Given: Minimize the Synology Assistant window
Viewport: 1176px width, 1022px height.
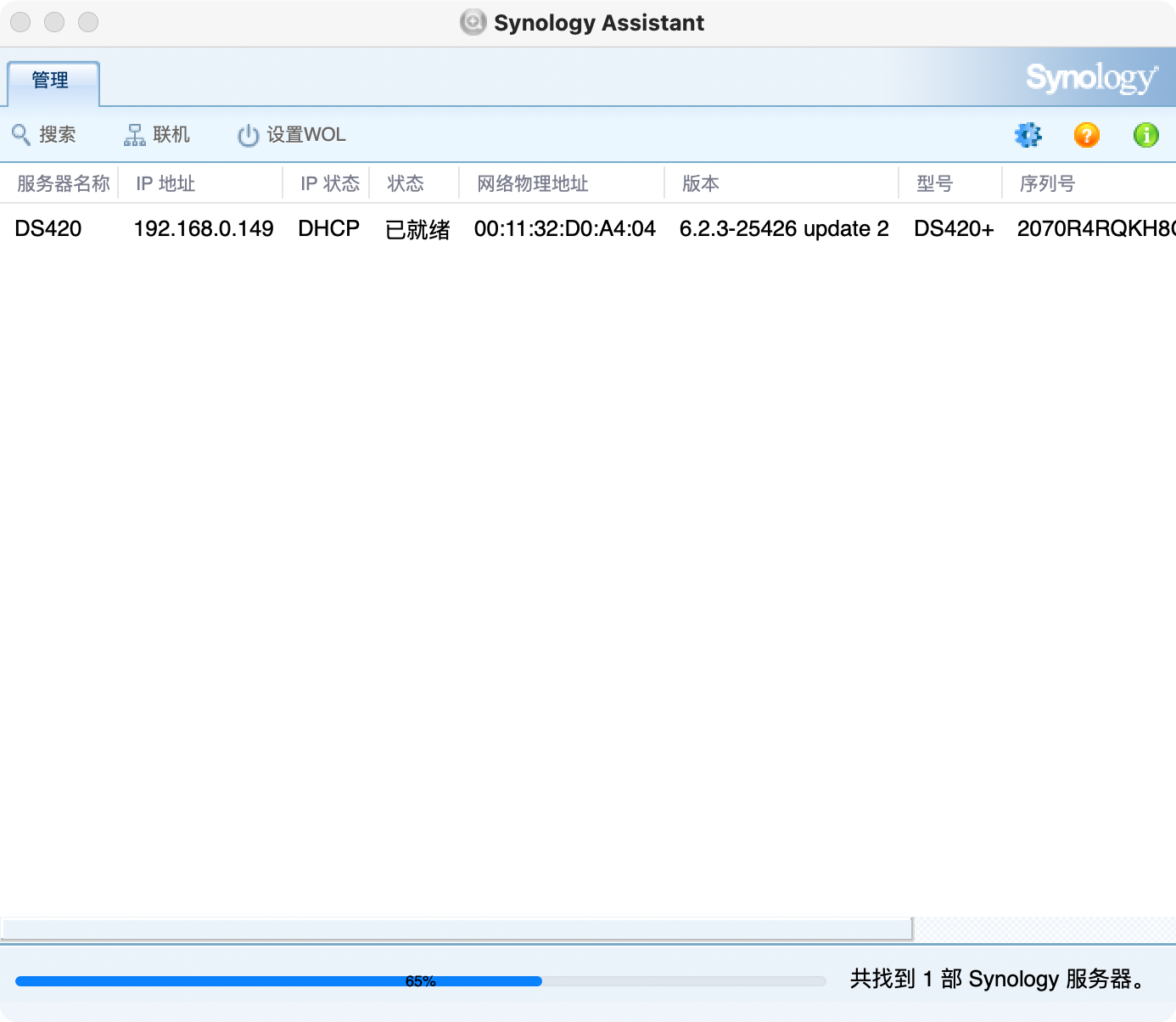Looking at the screenshot, I should [54, 22].
